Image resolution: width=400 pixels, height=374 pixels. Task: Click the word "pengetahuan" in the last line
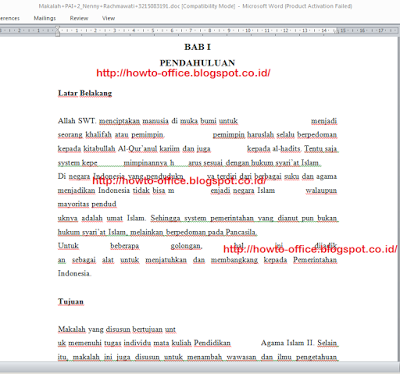[x=317, y=357]
